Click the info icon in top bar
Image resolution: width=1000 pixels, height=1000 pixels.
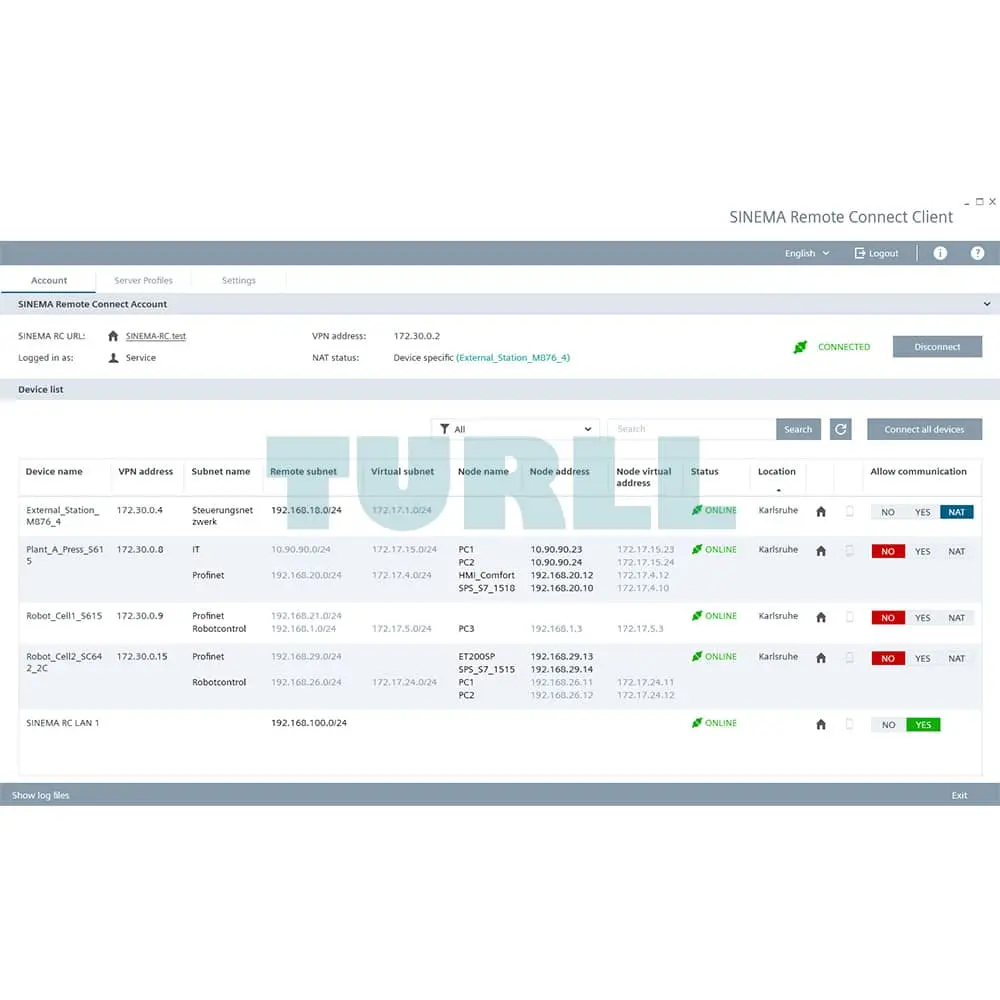[939, 253]
